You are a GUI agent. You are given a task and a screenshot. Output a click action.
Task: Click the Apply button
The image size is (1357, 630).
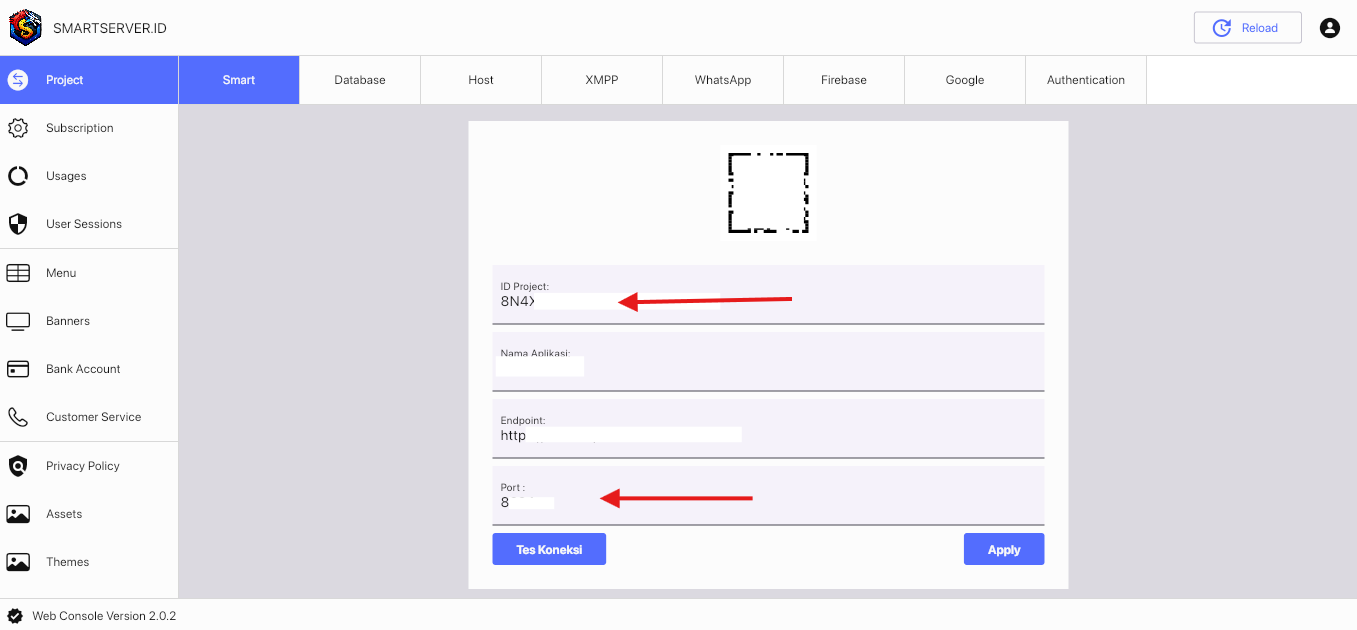tap(1004, 549)
